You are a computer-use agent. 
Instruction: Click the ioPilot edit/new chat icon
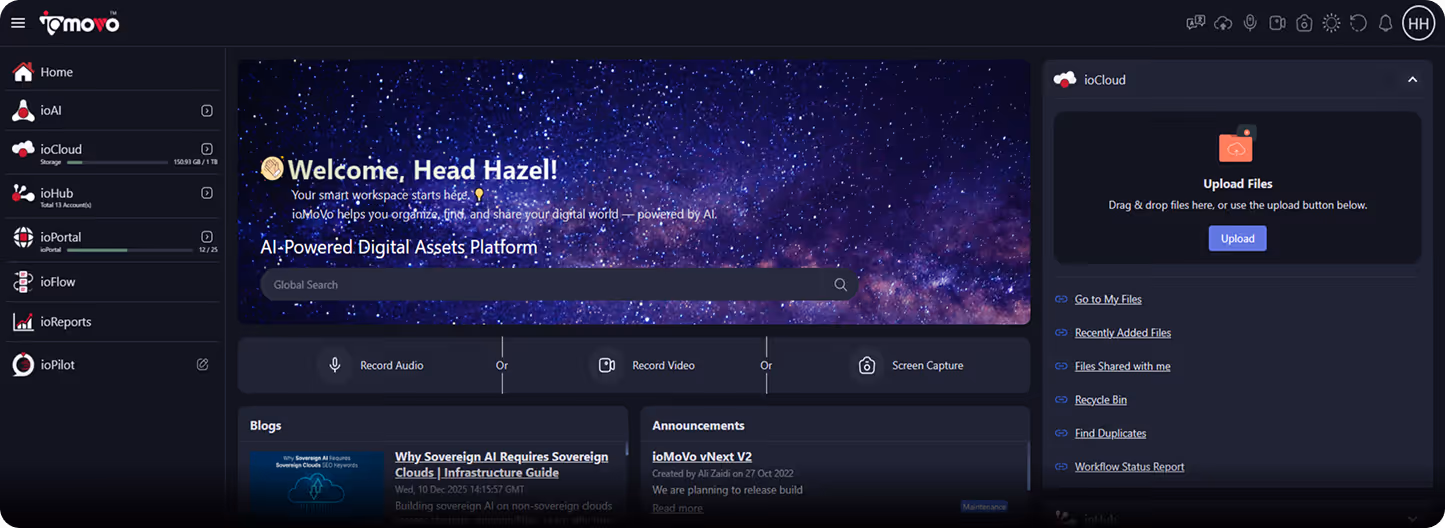[203, 365]
